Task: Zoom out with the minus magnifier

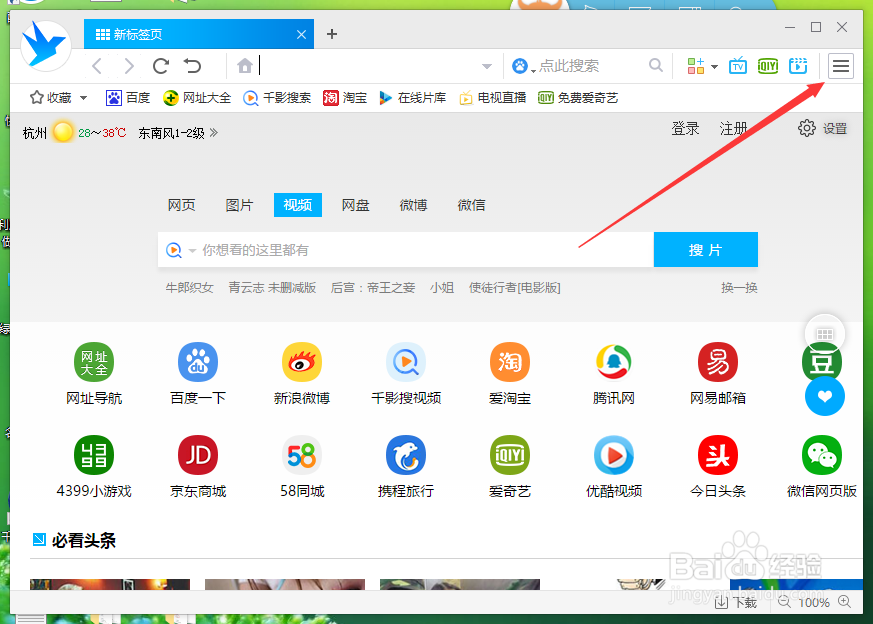Action: 784,602
